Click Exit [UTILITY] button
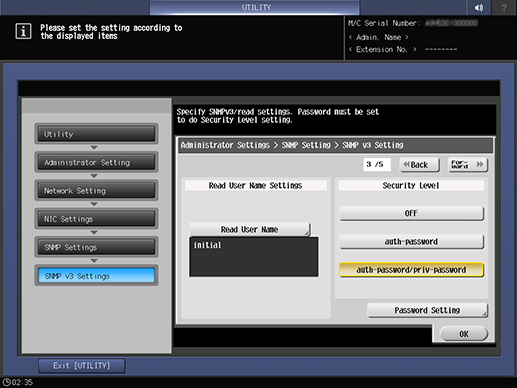This screenshot has width=517, height=388. click(x=82, y=366)
